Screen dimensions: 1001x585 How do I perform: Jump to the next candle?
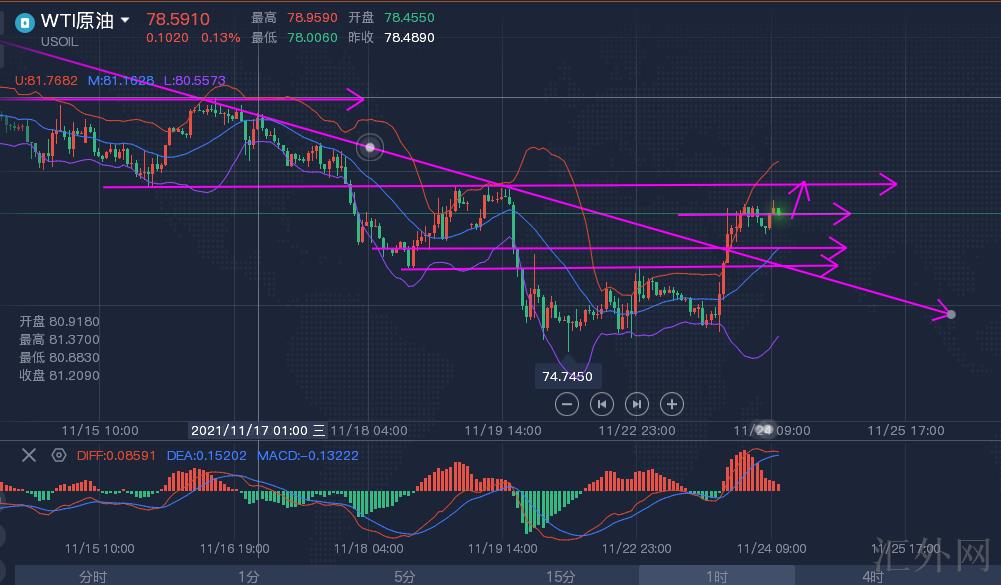[637, 404]
